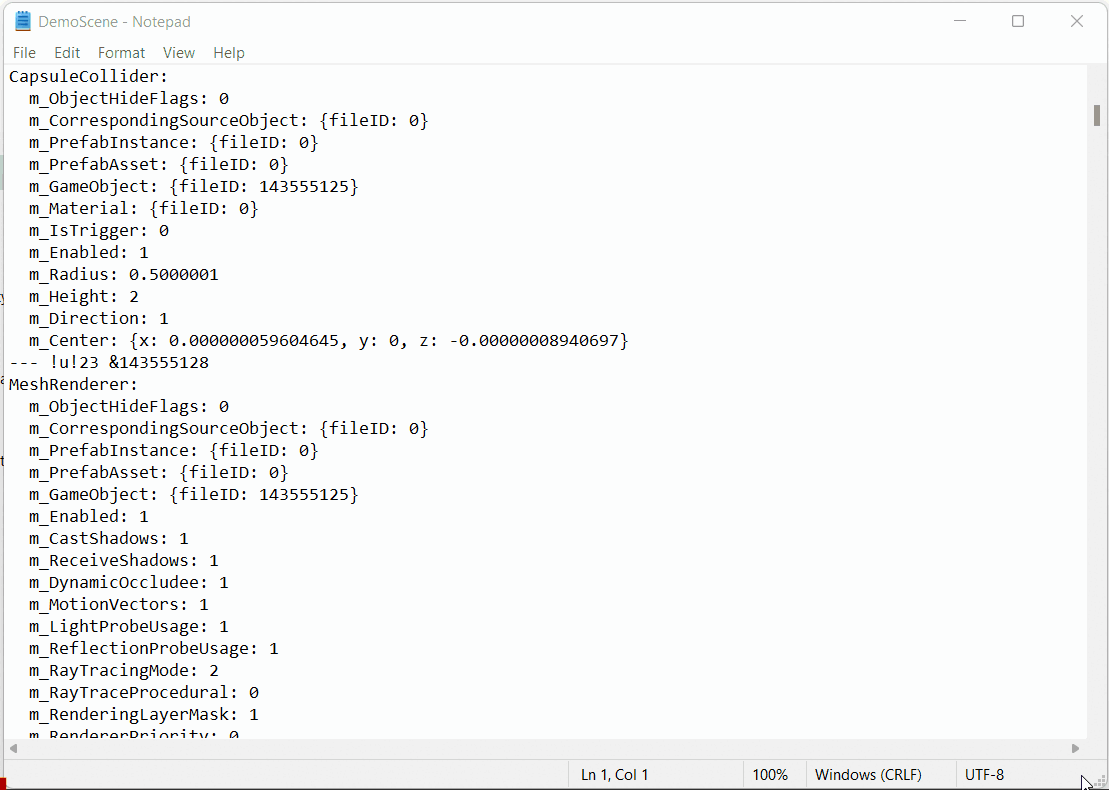Click the 'Windows (CRLF)' status entry

(868, 774)
